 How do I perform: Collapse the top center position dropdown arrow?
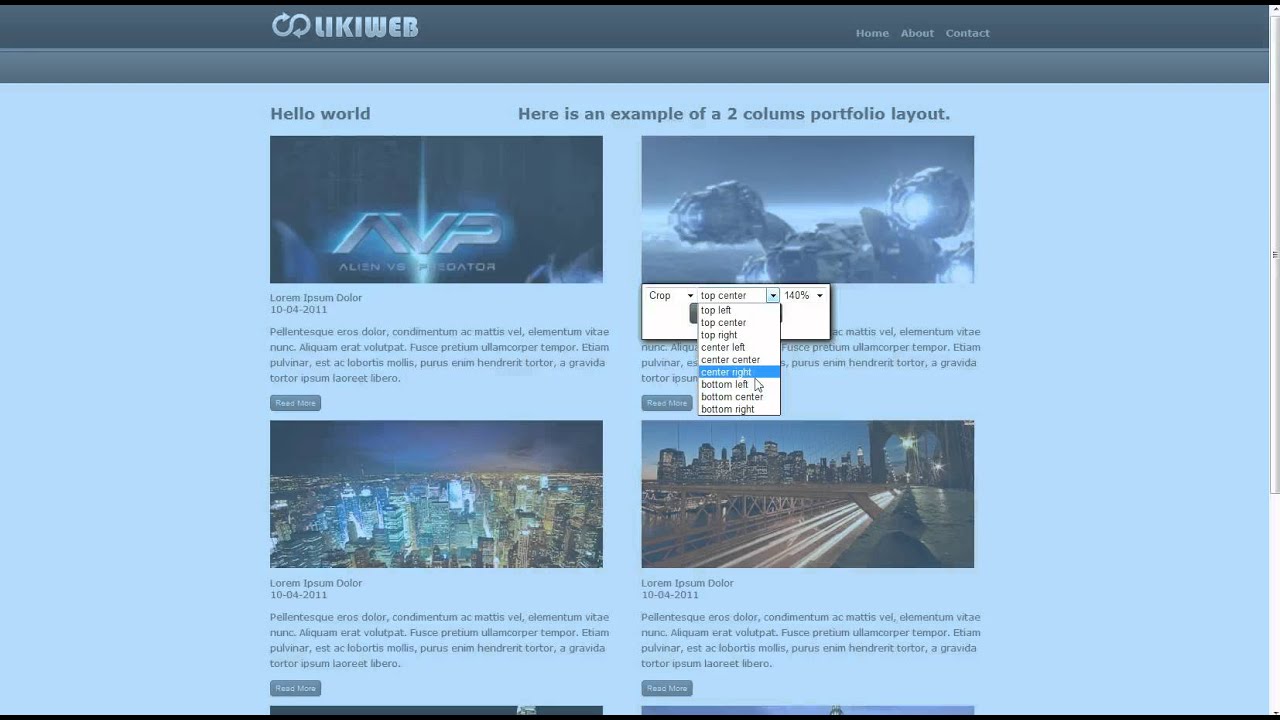[773, 296]
